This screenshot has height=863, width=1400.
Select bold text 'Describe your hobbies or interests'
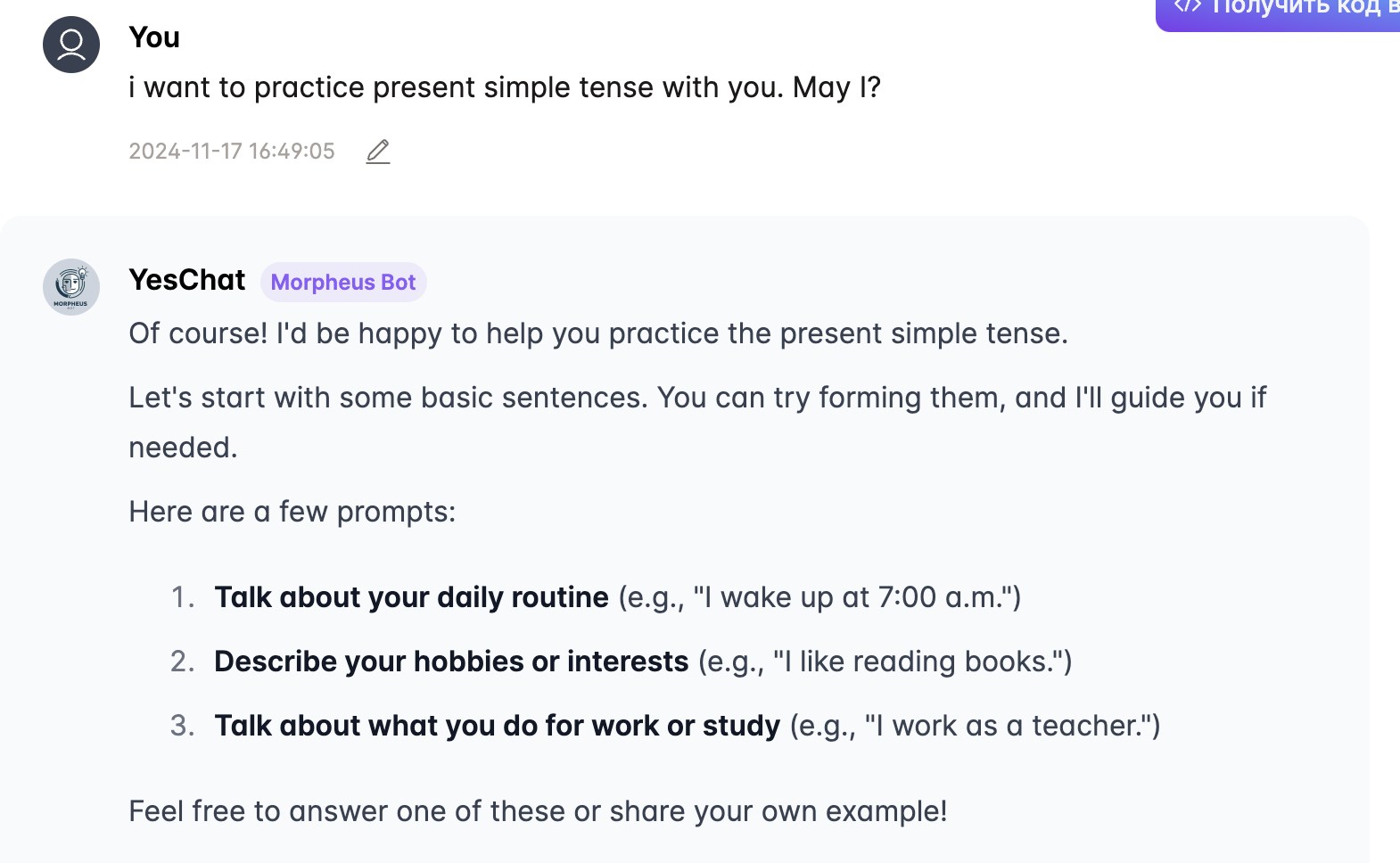coord(451,662)
